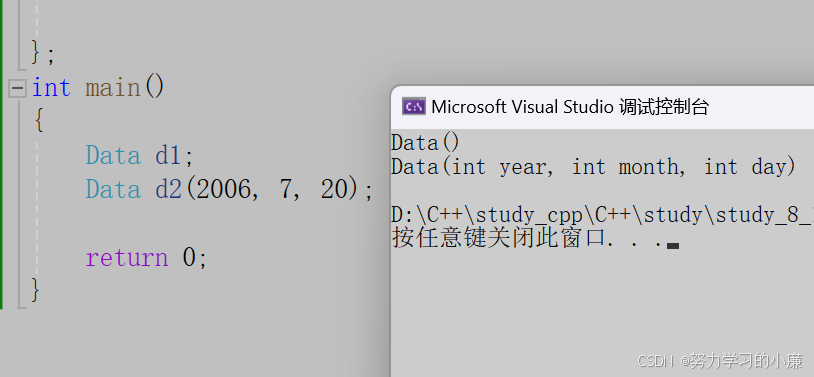
Task: Click the D:\C++\study_cpp path line in console
Action: [x=602, y=215]
